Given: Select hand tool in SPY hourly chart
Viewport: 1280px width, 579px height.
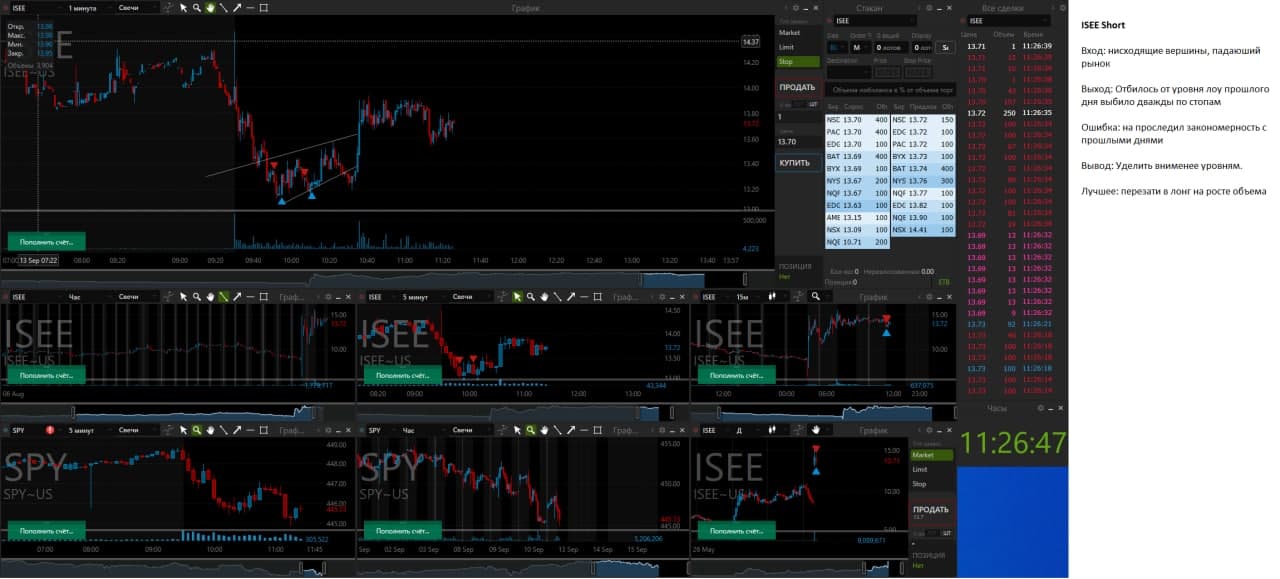Looking at the screenshot, I should click(x=544, y=430).
